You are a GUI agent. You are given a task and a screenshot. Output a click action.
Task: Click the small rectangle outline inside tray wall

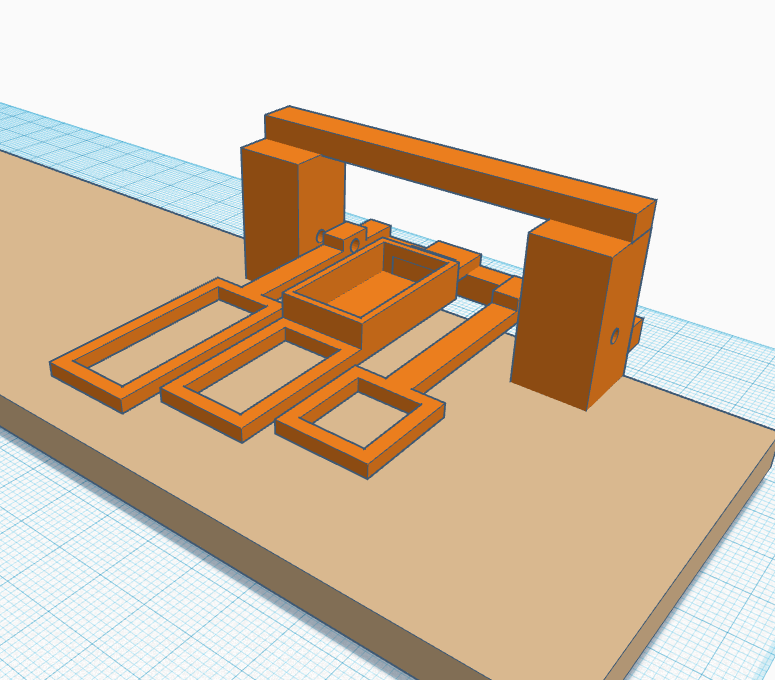[408, 266]
